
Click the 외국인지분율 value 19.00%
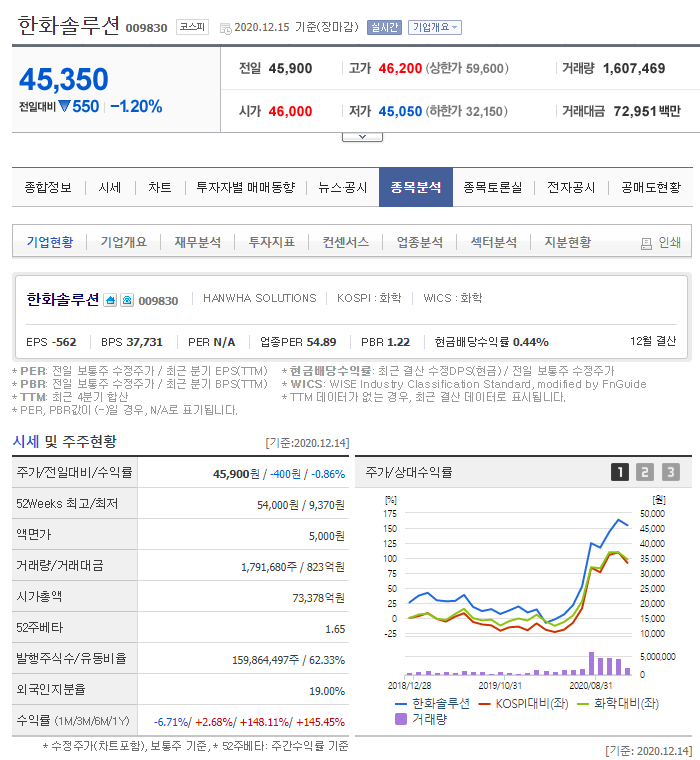327,691
